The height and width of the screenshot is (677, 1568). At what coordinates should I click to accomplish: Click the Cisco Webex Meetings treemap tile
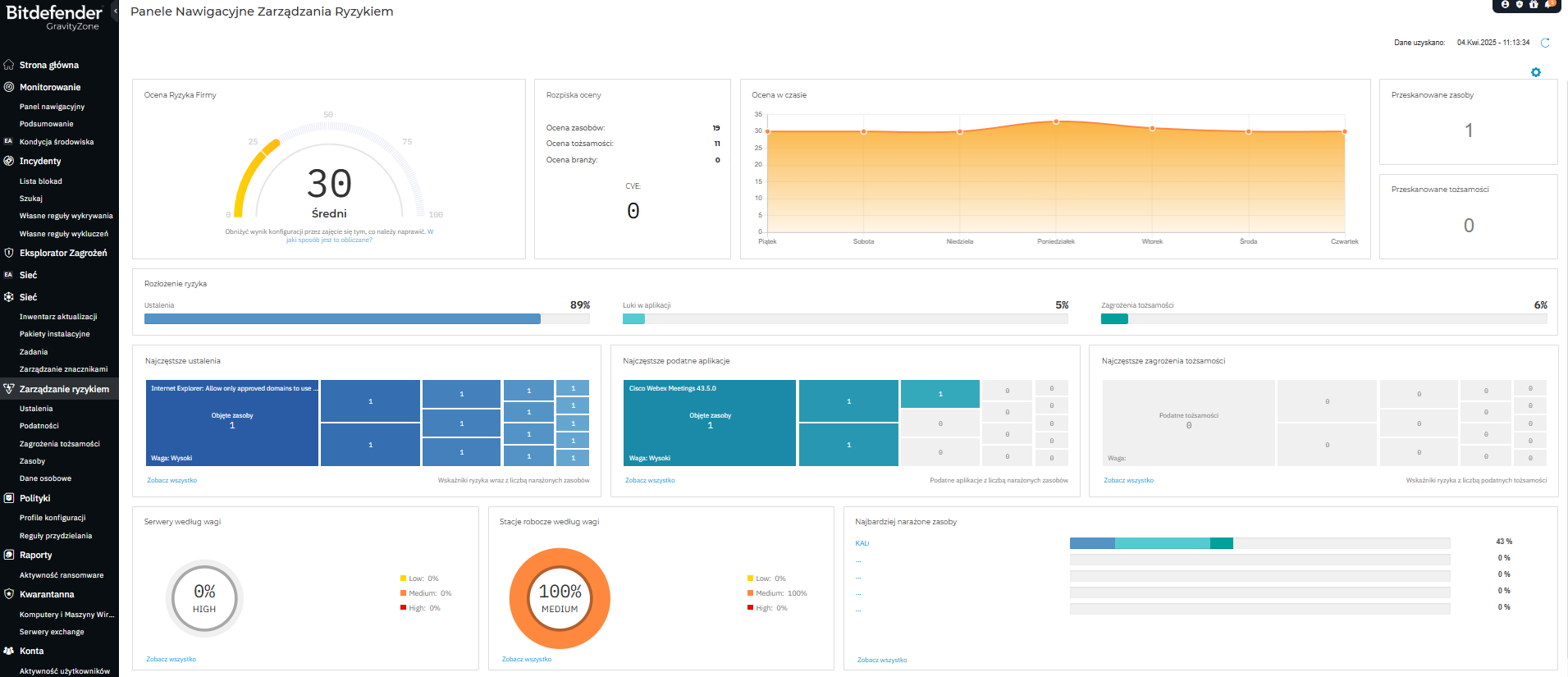[710, 423]
